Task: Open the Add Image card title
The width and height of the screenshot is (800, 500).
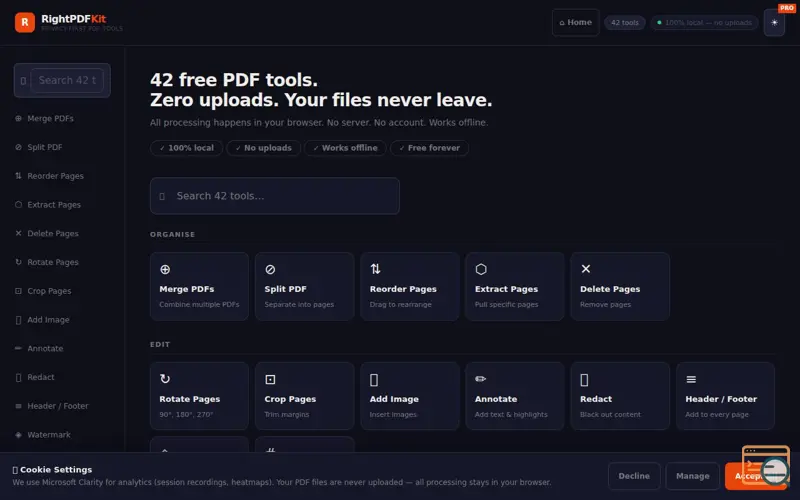Action: click(x=394, y=399)
